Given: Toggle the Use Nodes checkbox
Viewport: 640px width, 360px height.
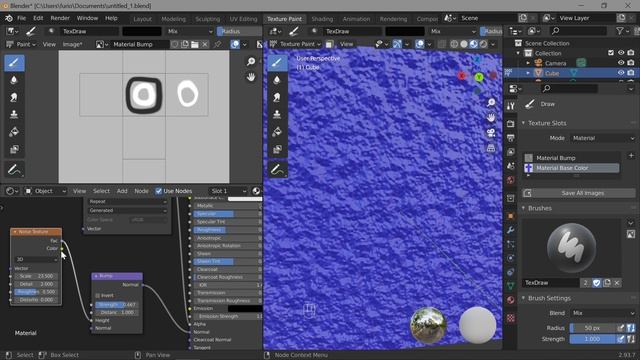Looking at the screenshot, I should 158,191.
